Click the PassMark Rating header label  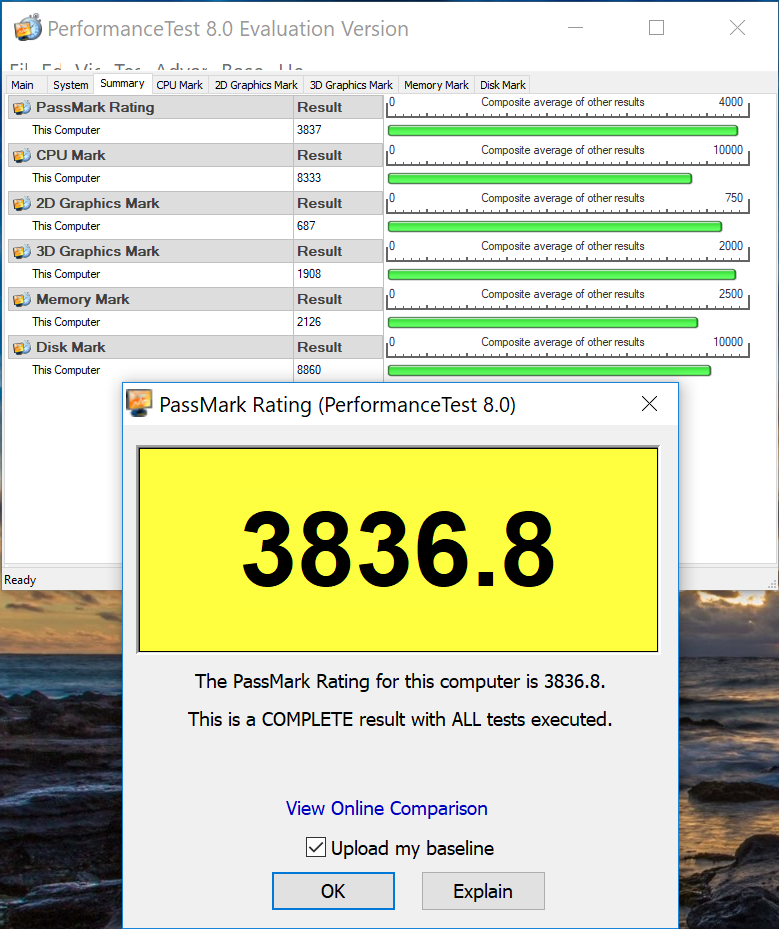(x=95, y=107)
